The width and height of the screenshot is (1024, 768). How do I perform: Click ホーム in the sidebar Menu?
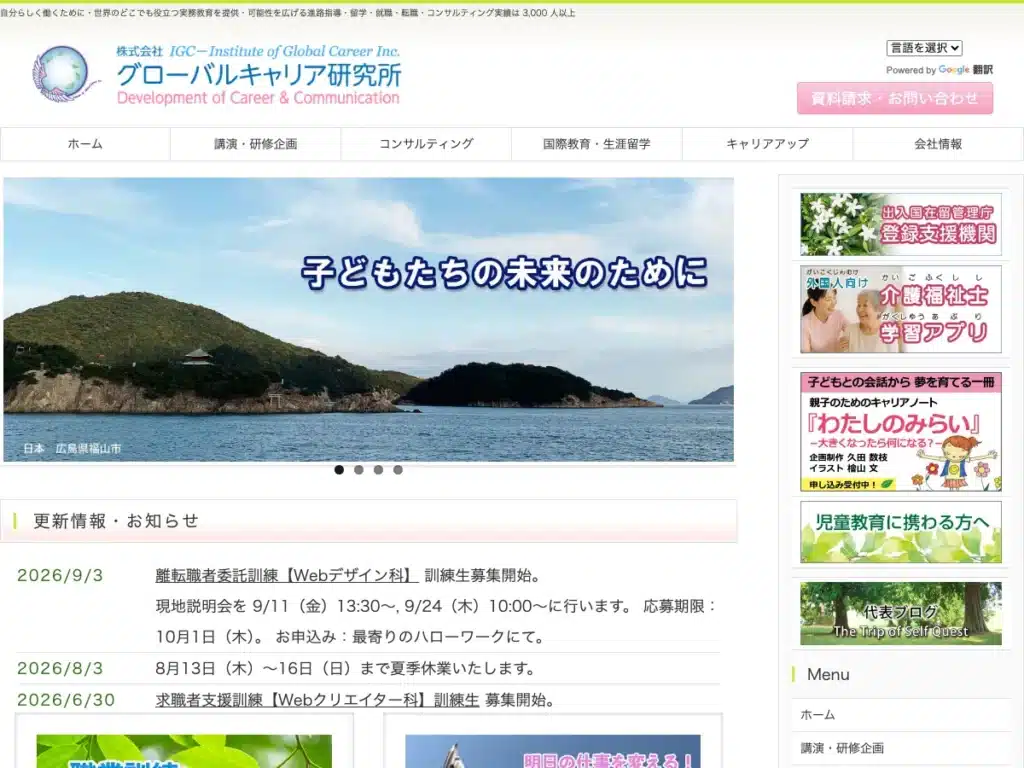coord(818,714)
